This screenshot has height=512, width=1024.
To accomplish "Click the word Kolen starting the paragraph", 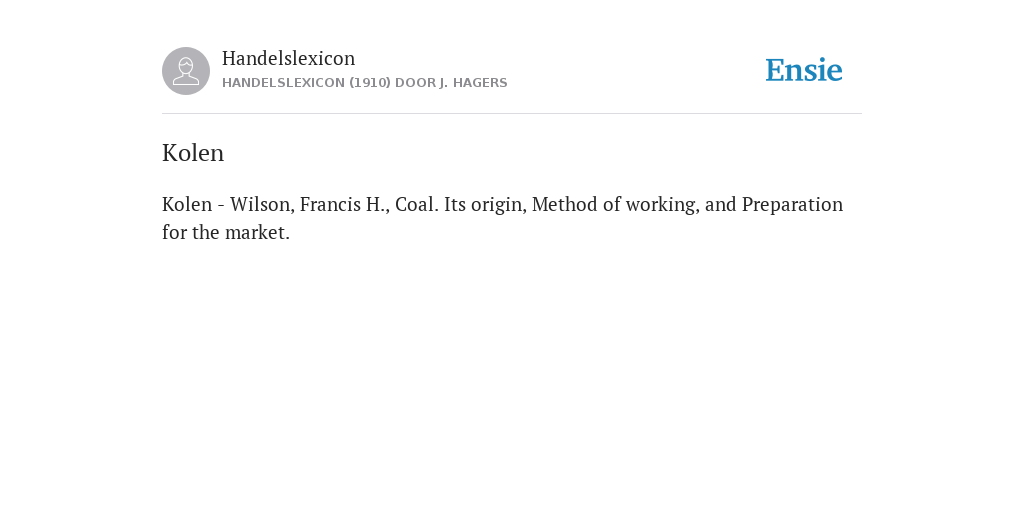I will tap(187, 204).
